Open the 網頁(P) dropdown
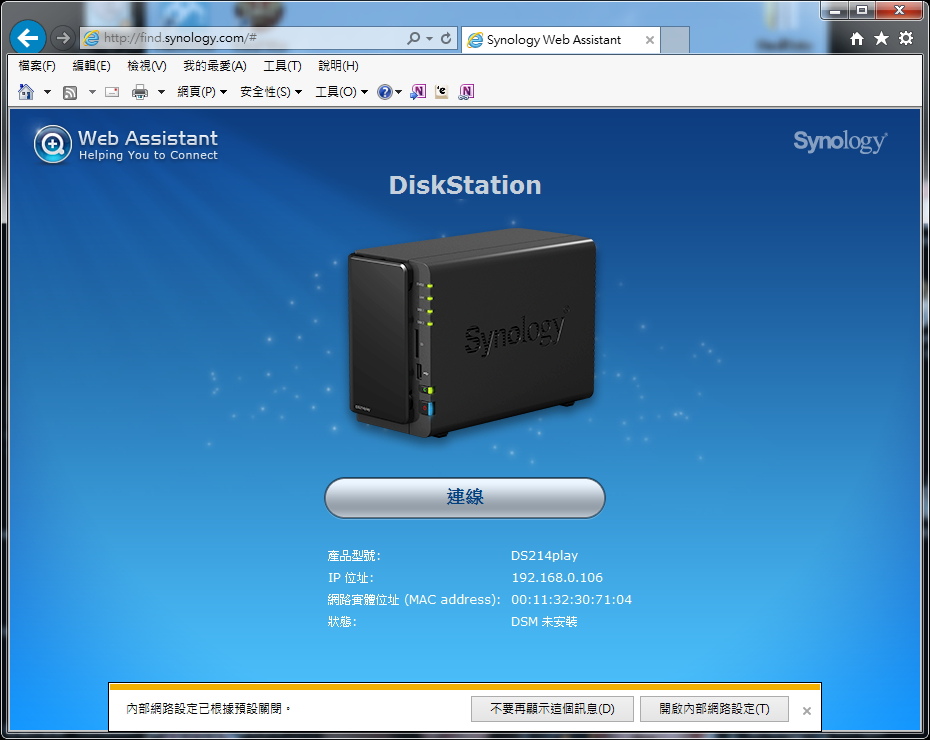930x740 pixels. (202, 92)
